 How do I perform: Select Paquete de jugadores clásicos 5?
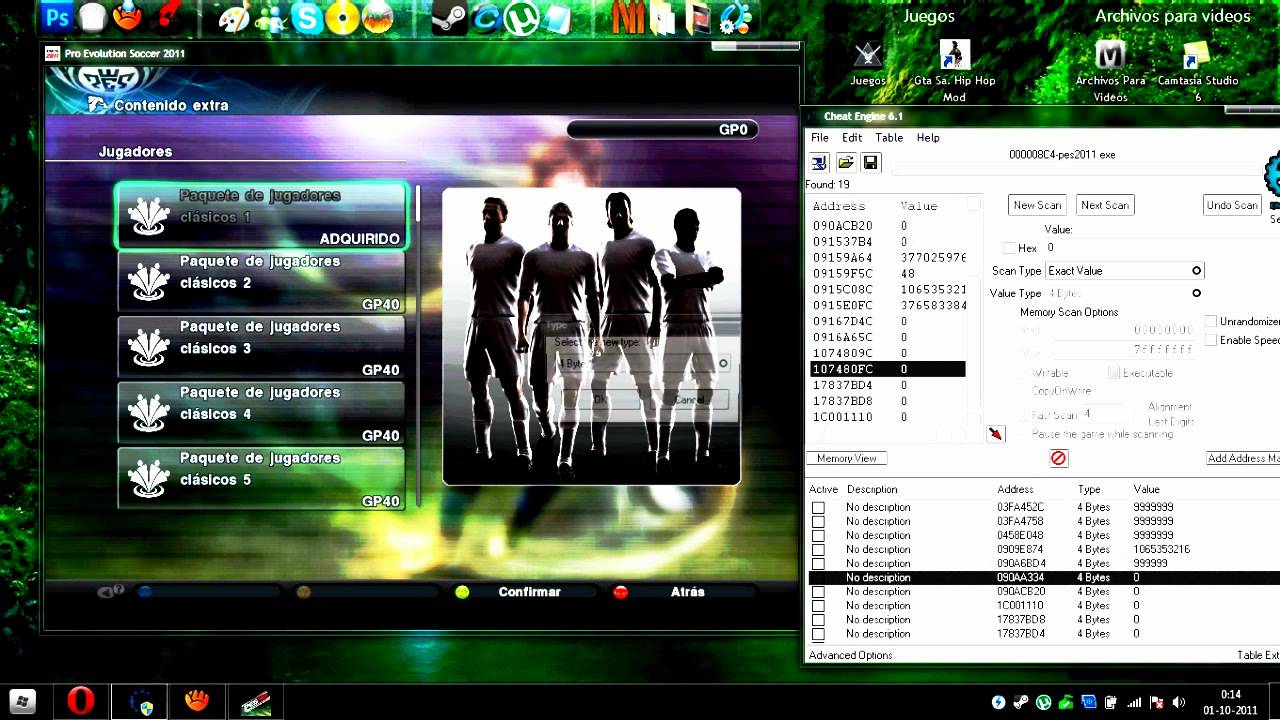(262, 479)
